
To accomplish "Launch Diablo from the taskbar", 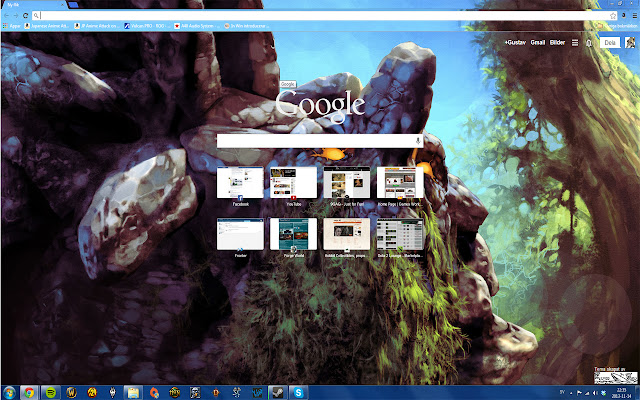I will (x=216, y=393).
